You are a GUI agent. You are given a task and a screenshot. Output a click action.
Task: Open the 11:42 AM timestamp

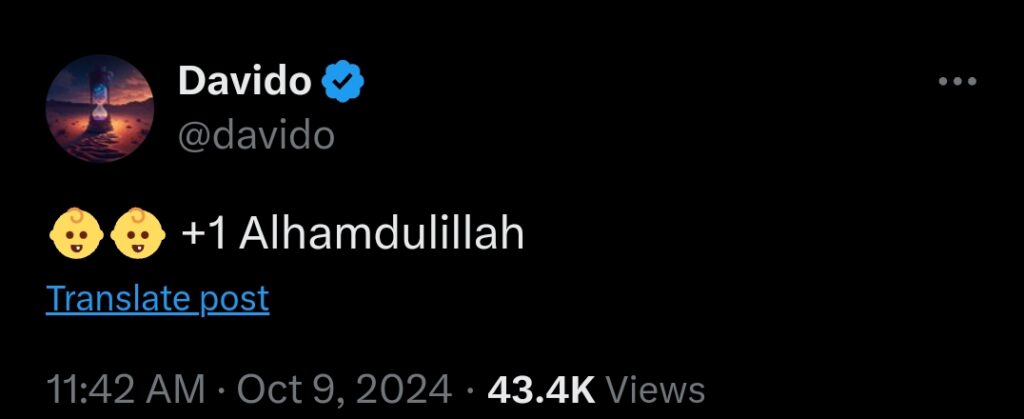(x=126, y=390)
